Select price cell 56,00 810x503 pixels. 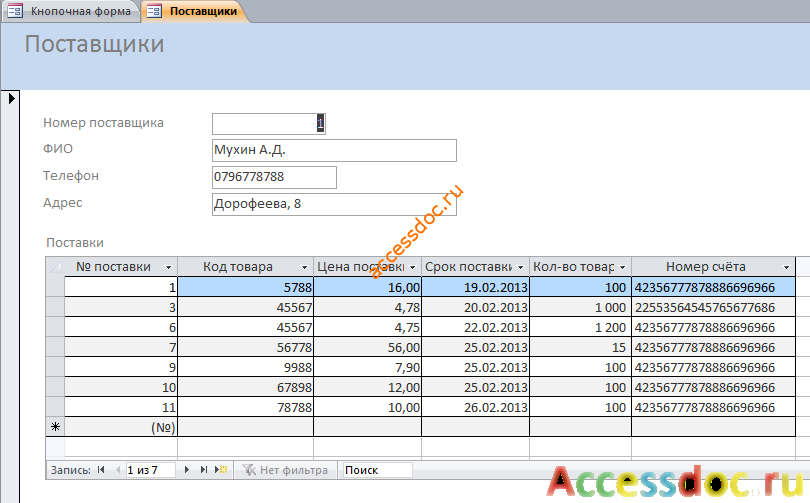pos(367,348)
